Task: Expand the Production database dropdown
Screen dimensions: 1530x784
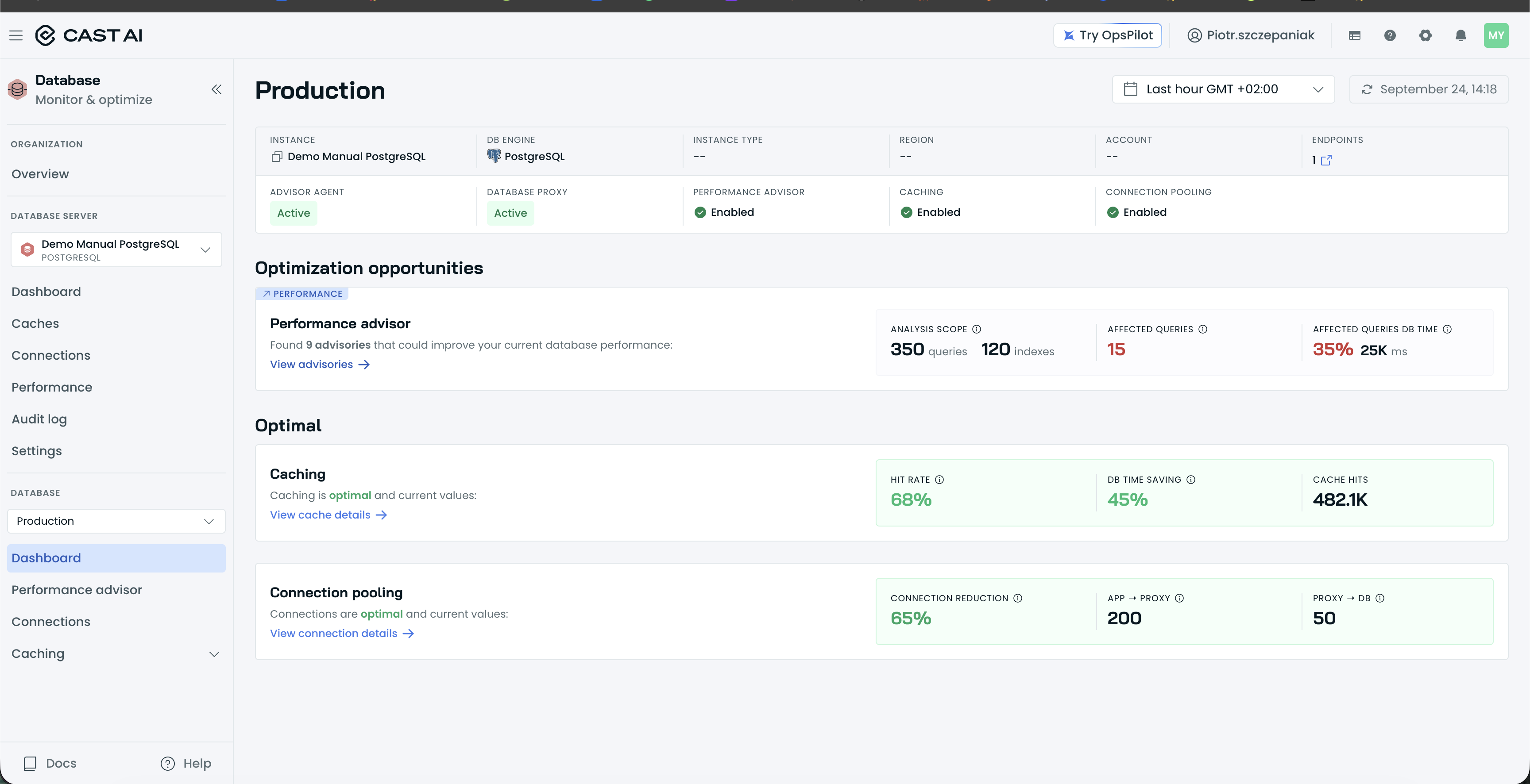Action: (116, 521)
